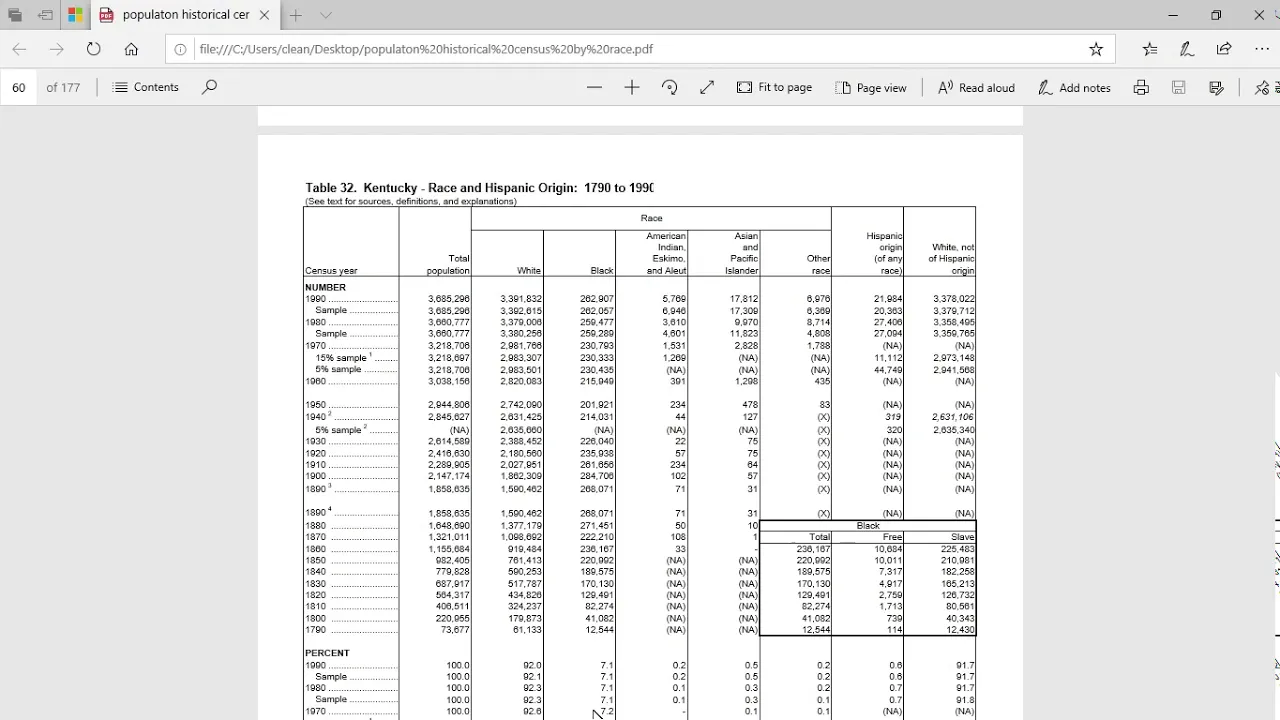Screen dimensions: 1280x720
Task: Click the 'Slave' subheader in the table
Action: pos(963,537)
